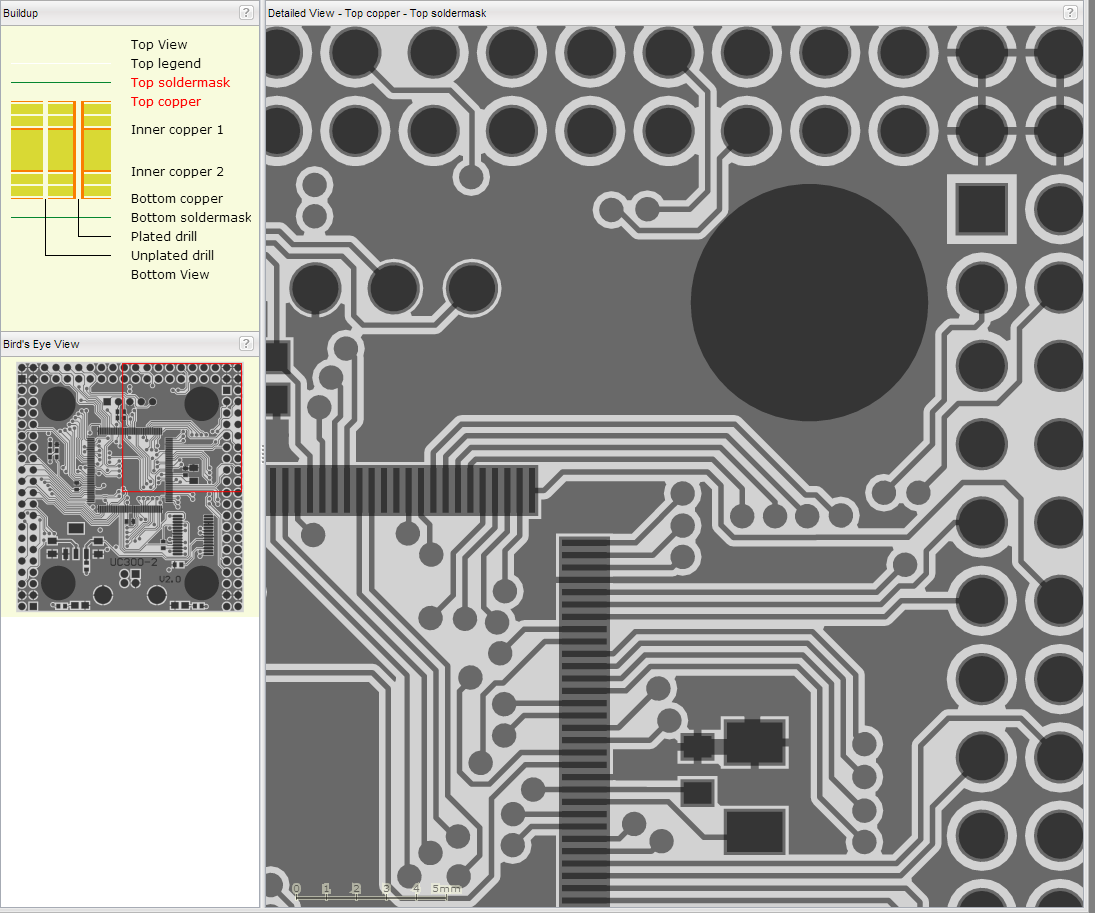
Task: Show the Top legend layer
Action: (165, 64)
